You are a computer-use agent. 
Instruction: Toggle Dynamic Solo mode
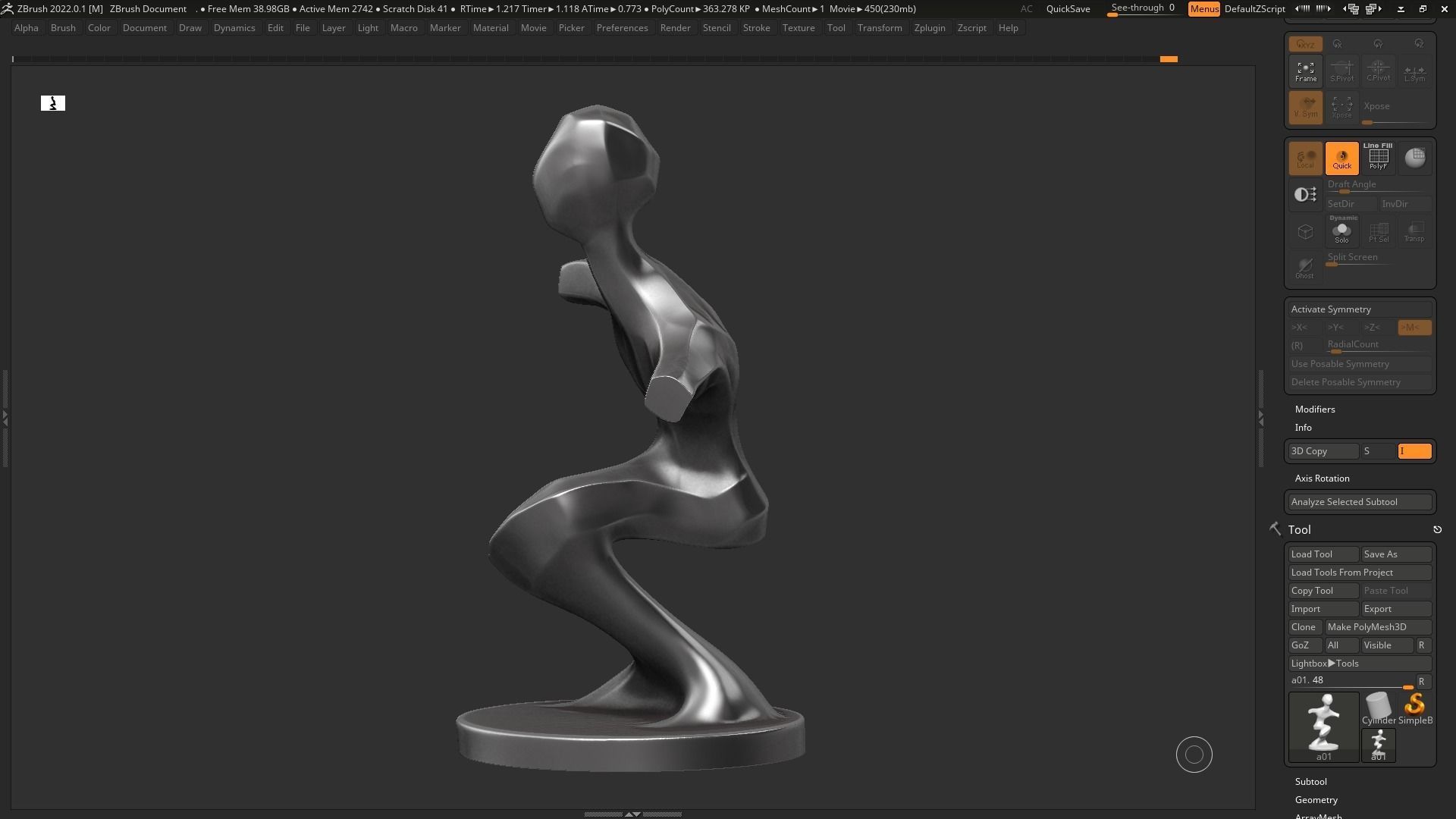click(1341, 230)
